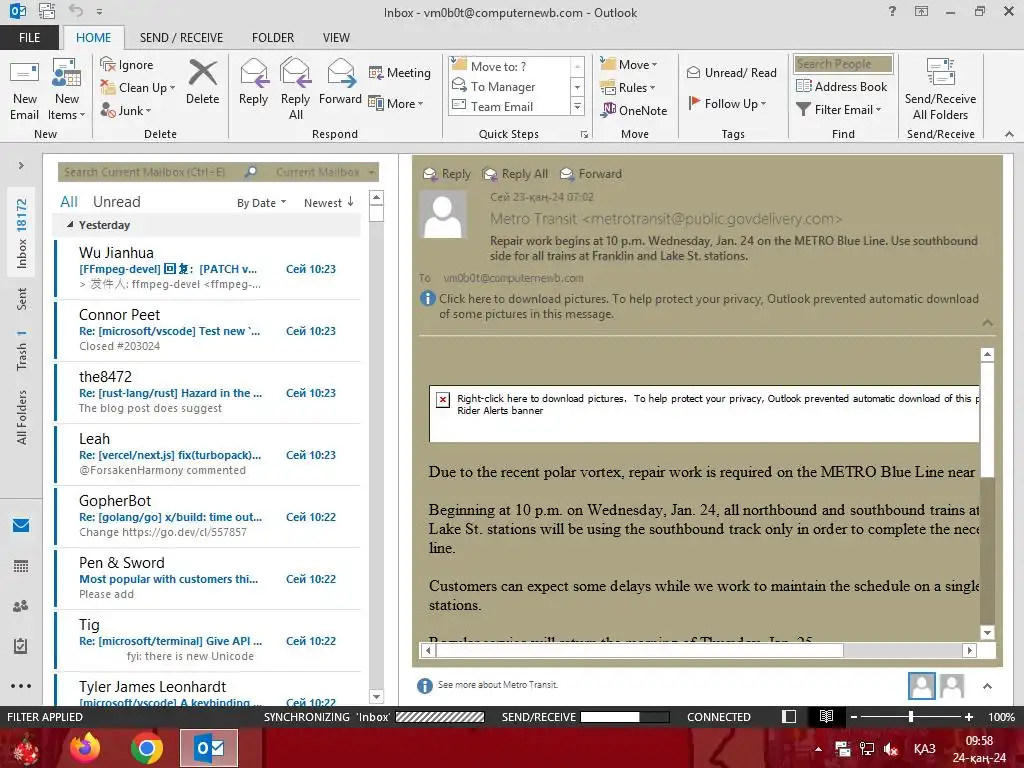Create a New Email

click(x=24, y=89)
